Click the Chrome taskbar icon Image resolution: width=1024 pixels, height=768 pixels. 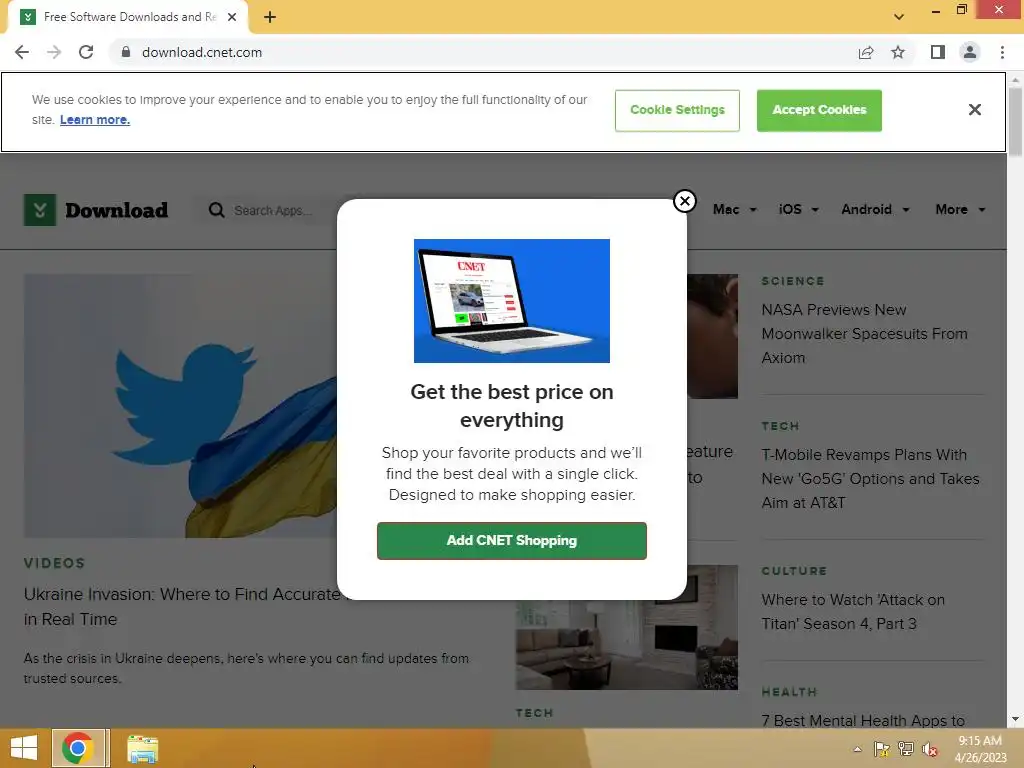(x=78, y=748)
